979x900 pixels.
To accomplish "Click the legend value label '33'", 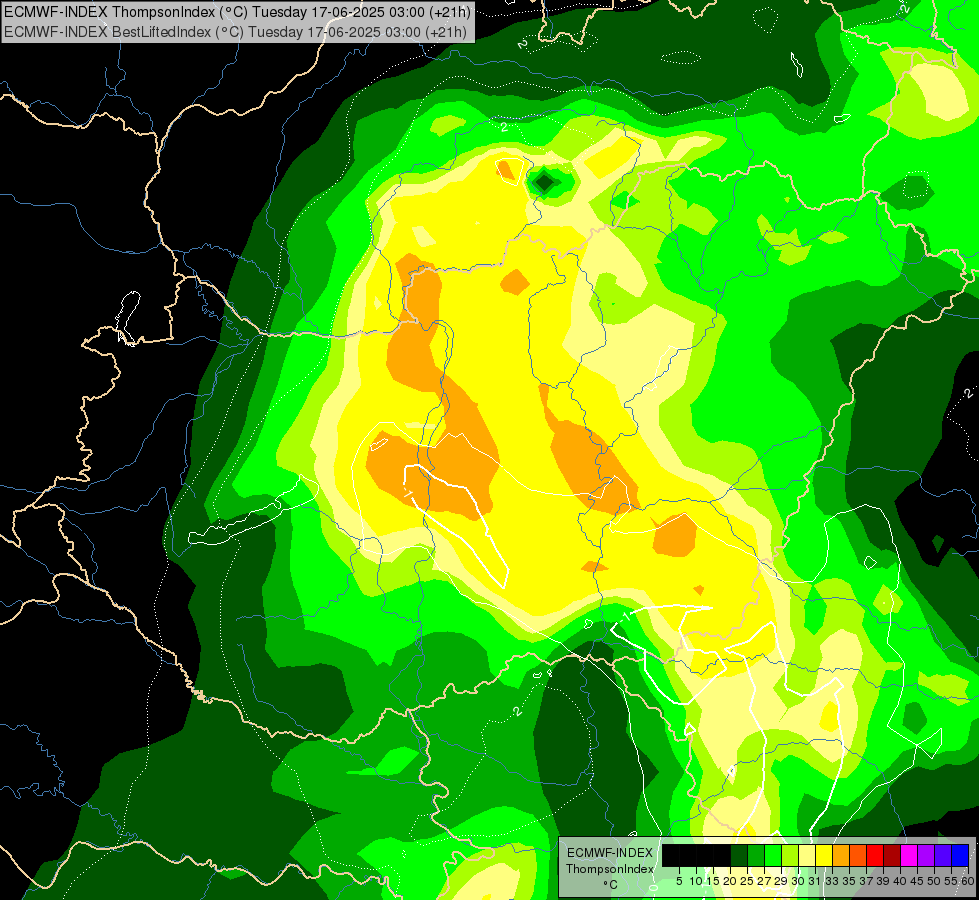I will click(833, 881).
